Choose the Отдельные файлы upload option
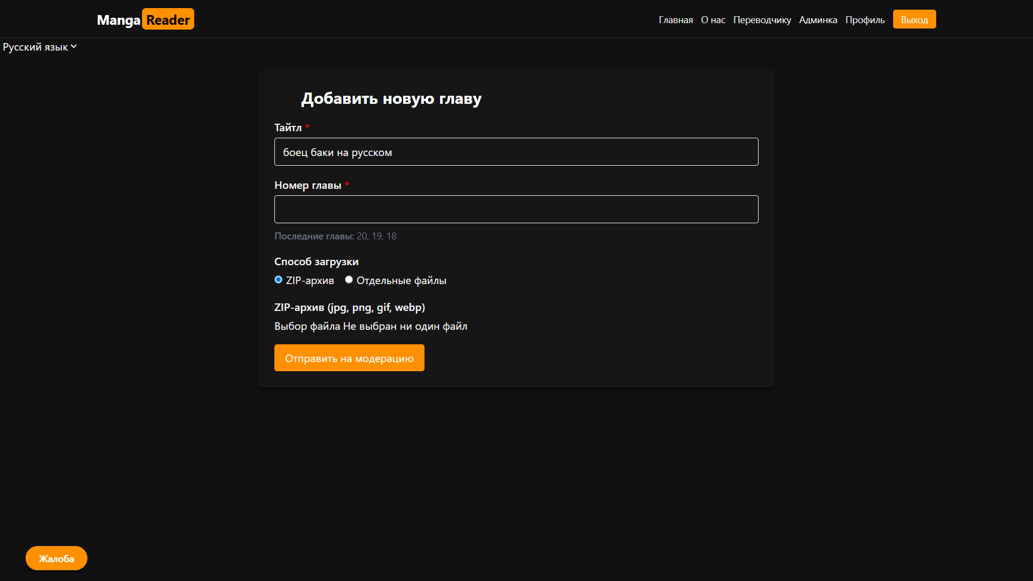Viewport: 1033px width, 581px height. click(x=349, y=280)
